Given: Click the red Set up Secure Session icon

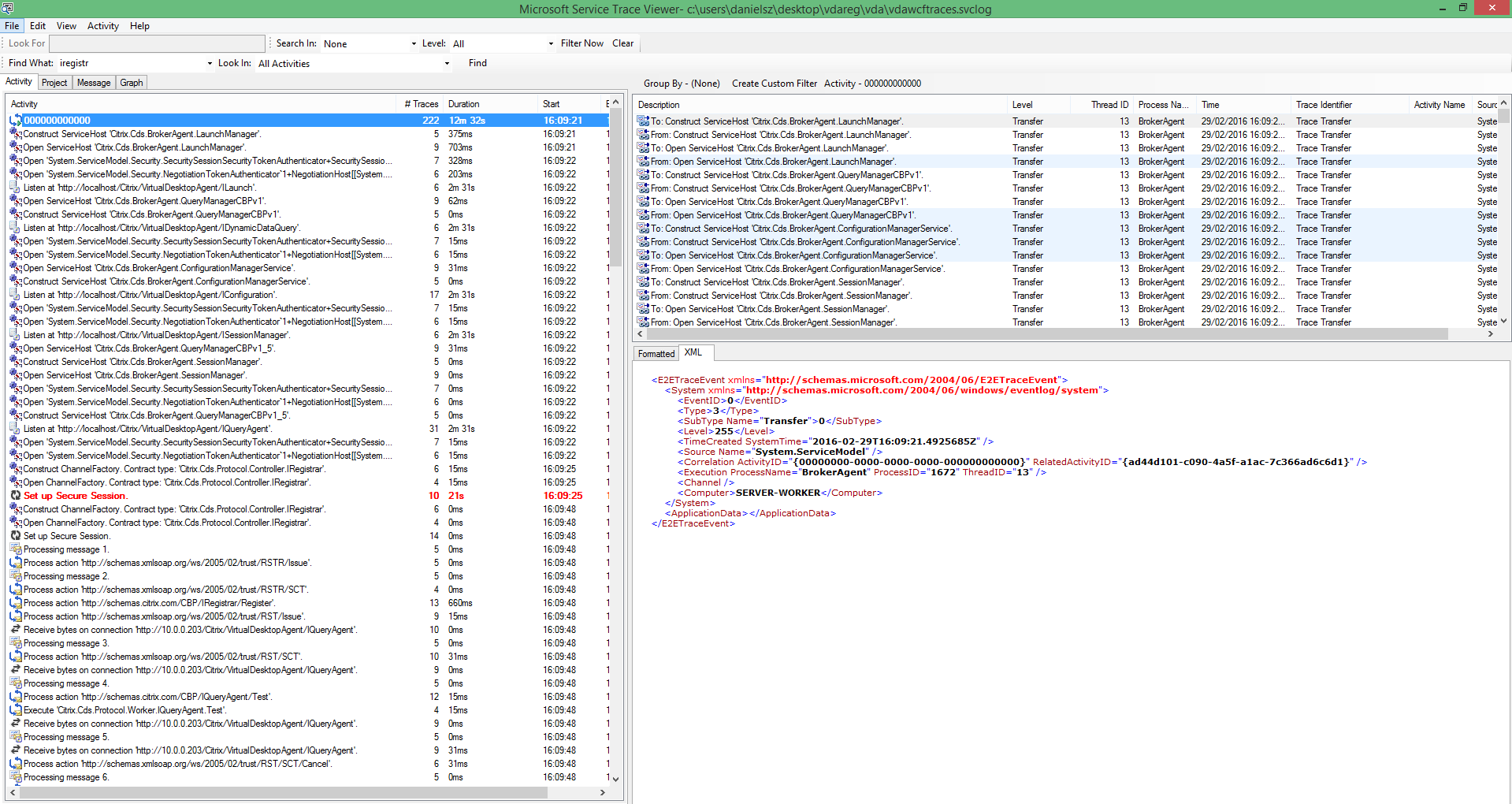Looking at the screenshot, I should point(16,496).
